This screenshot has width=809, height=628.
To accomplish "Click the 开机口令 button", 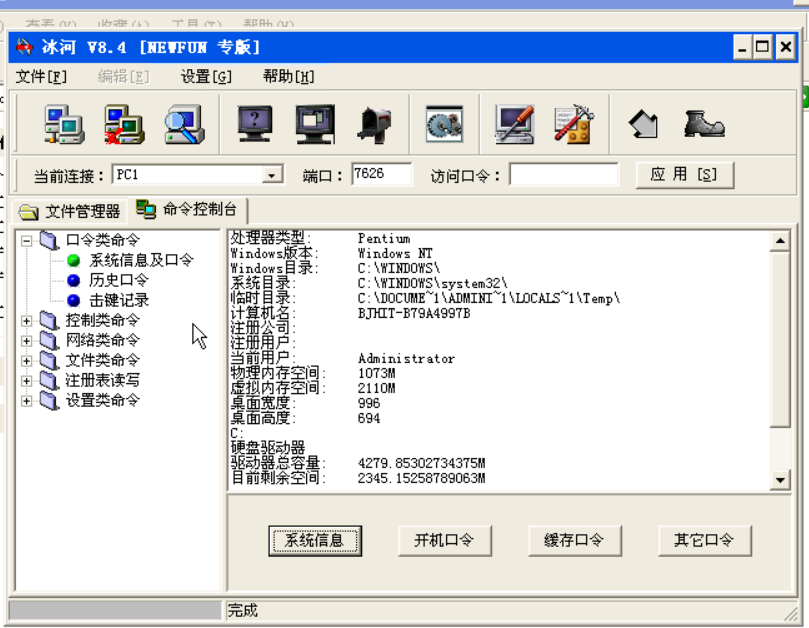I will click(444, 541).
